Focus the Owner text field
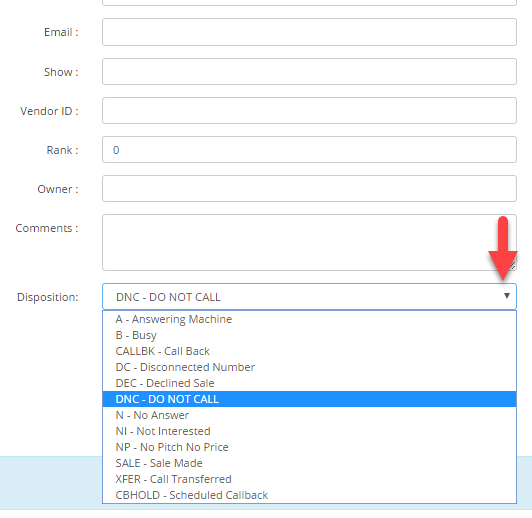This screenshot has height=518, width=532. (309, 189)
